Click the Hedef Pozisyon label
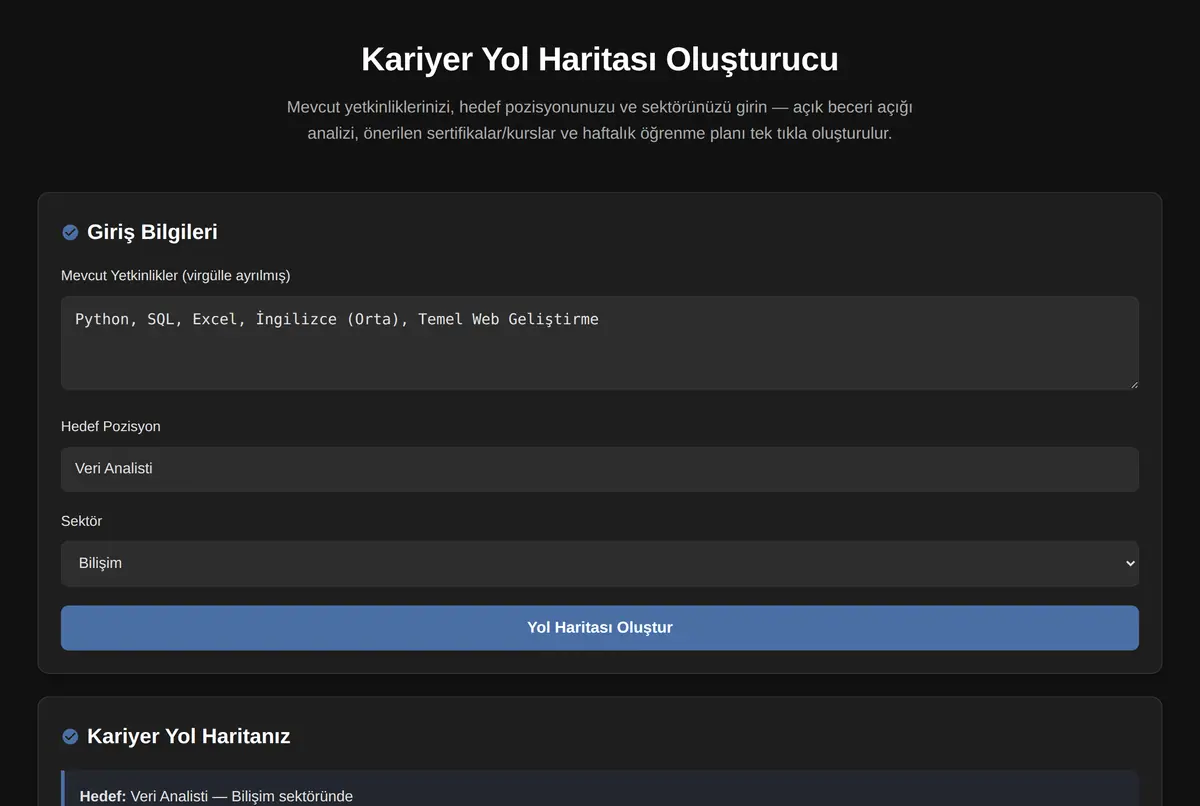The height and width of the screenshot is (806, 1200). pos(111,426)
